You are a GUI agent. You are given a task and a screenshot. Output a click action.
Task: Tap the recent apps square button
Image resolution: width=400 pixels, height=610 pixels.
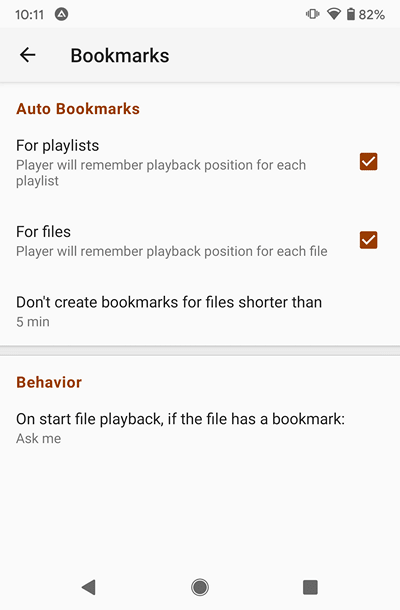point(310,587)
